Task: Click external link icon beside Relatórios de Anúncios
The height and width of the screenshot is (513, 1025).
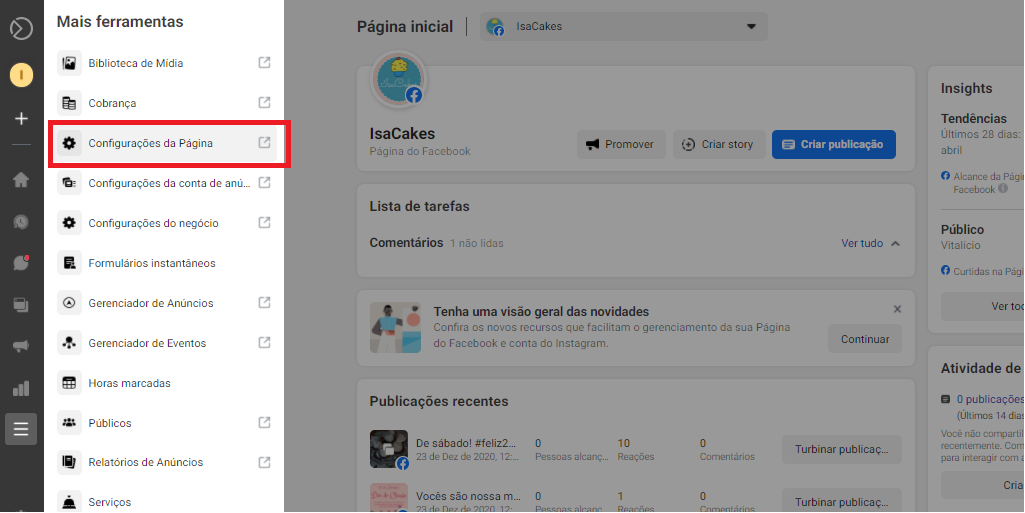Action: click(x=264, y=462)
